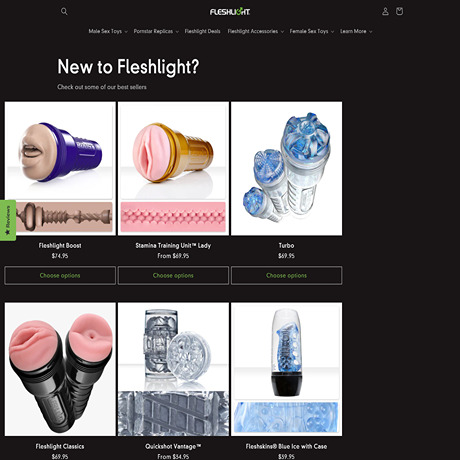Expand the Male Sex Toys menu
Viewport: 460px width, 460px height.
pyautogui.click(x=108, y=31)
